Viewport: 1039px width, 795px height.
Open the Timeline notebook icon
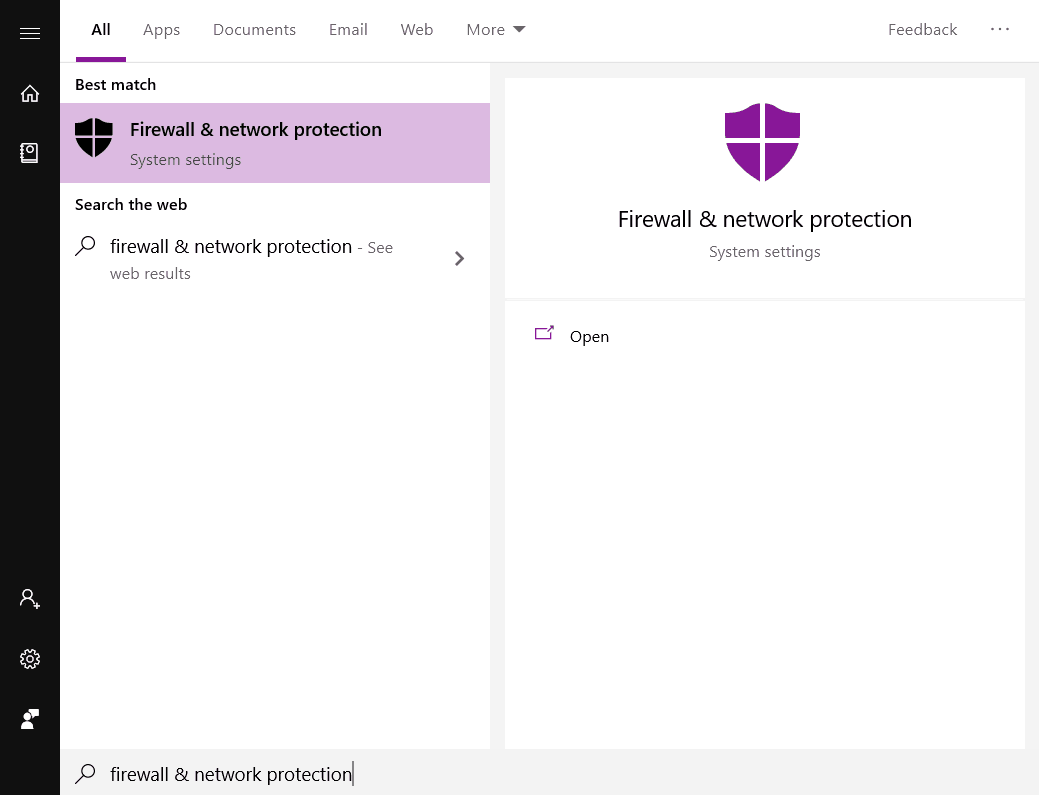point(30,153)
